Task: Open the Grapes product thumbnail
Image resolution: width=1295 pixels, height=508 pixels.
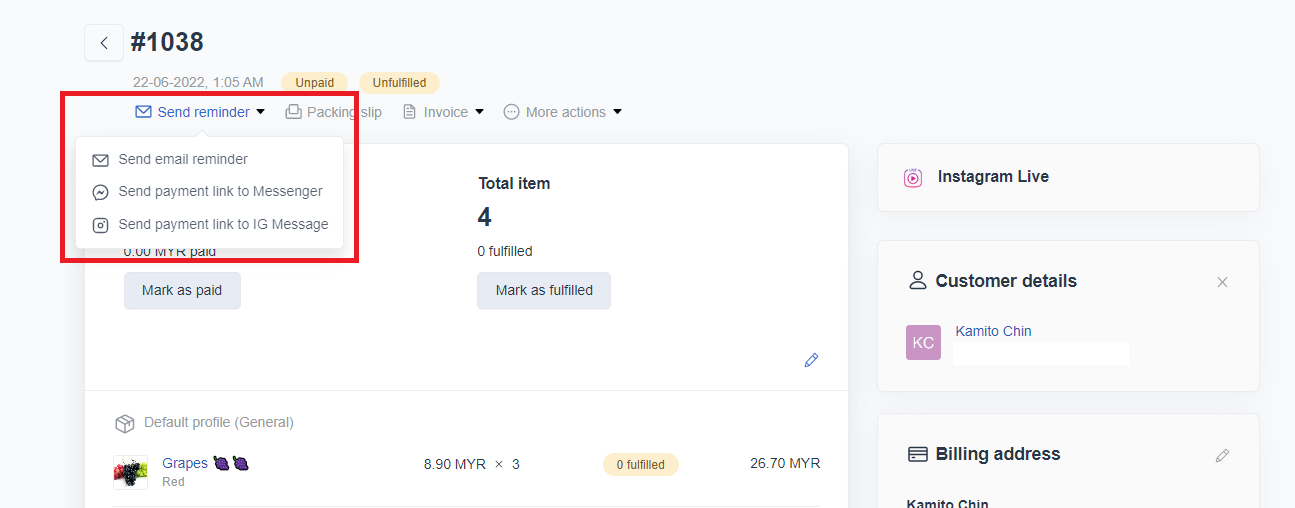Action: (x=130, y=472)
